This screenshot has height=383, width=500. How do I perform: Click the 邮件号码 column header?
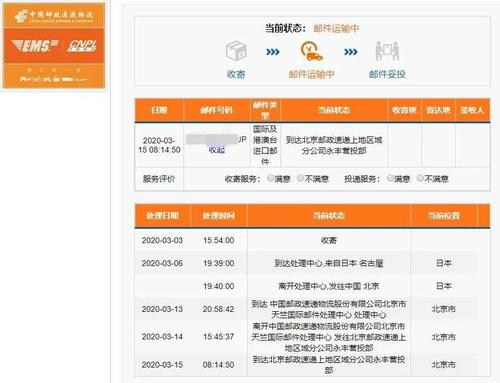click(x=217, y=110)
